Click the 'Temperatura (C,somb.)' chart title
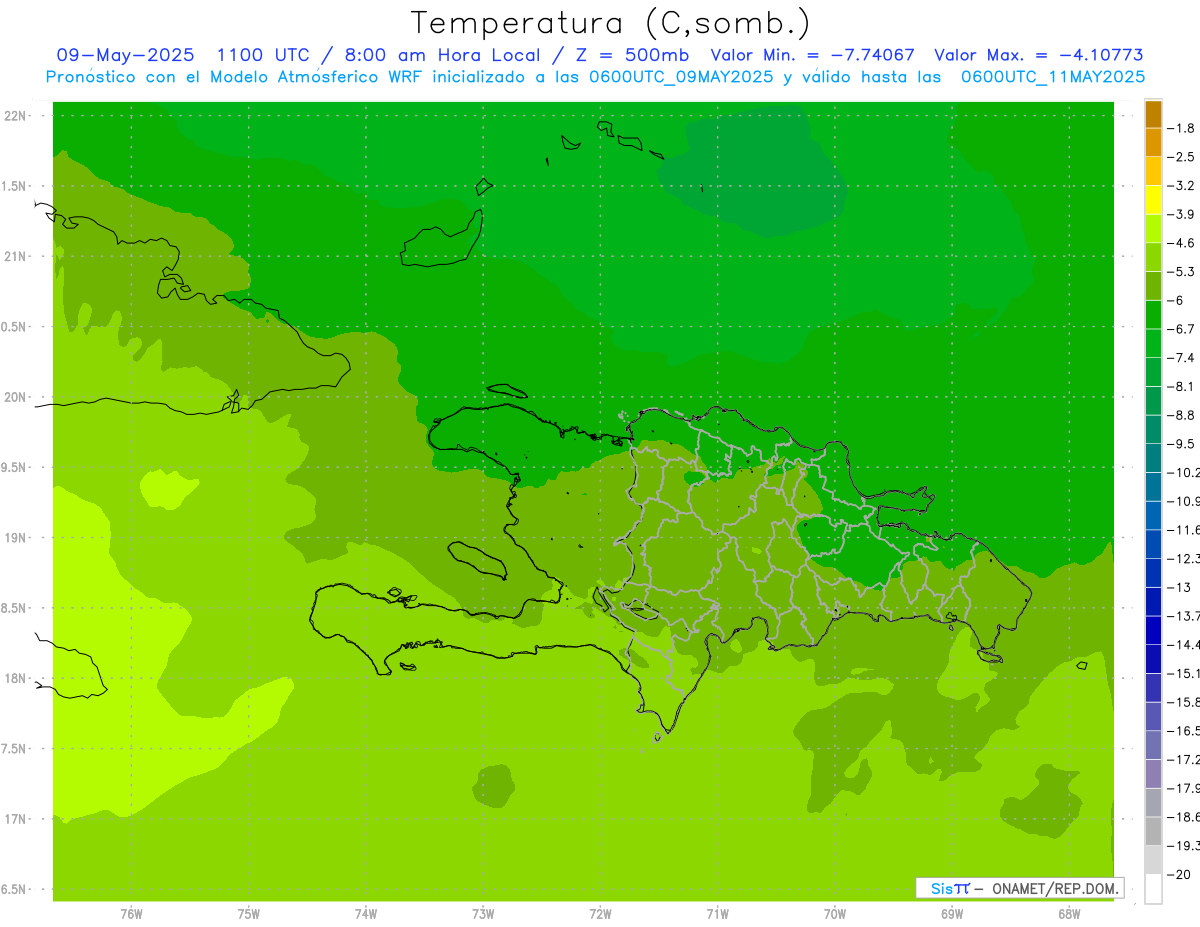Viewport: 1200px width, 927px height. 611,23
